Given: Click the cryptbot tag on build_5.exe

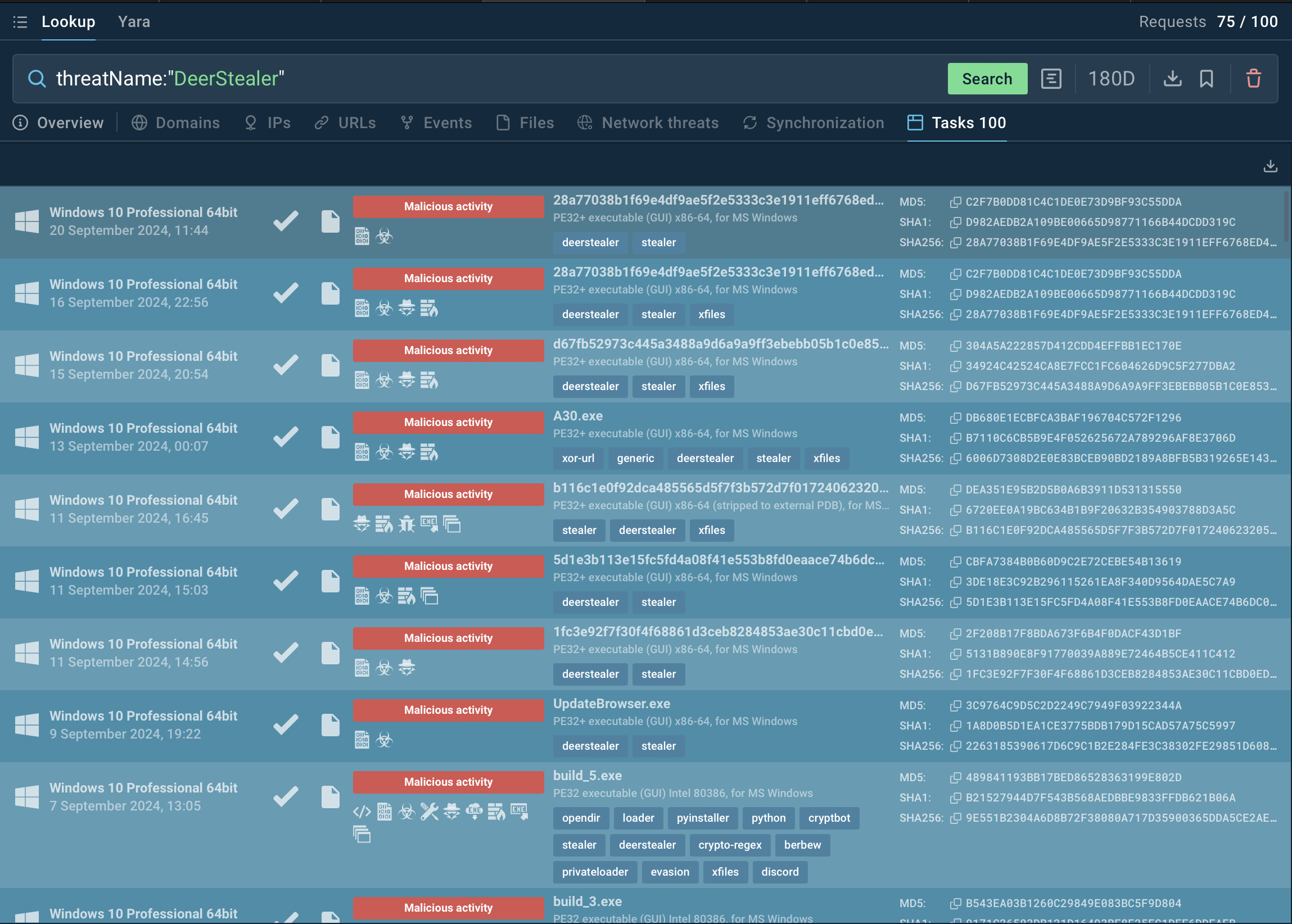Looking at the screenshot, I should 829,818.
